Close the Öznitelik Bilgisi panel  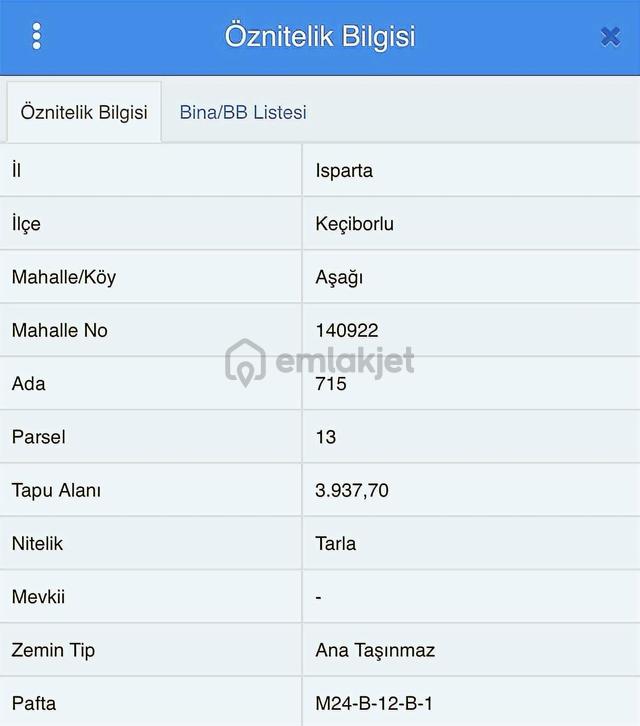coord(610,37)
